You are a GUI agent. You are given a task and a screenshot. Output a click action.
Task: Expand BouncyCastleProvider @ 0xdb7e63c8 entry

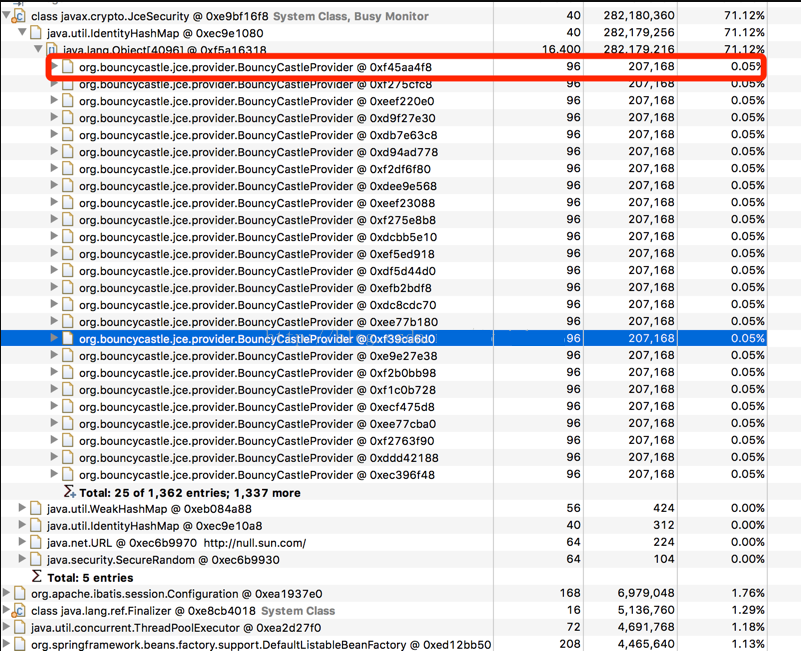tap(54, 134)
